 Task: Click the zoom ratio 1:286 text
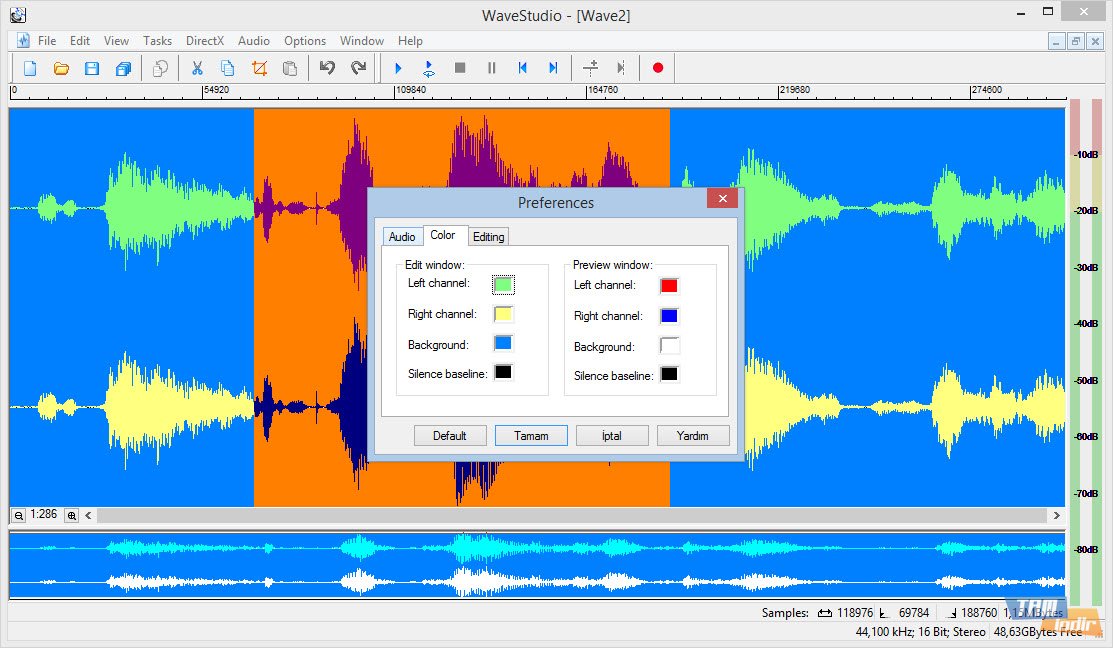pyautogui.click(x=43, y=515)
